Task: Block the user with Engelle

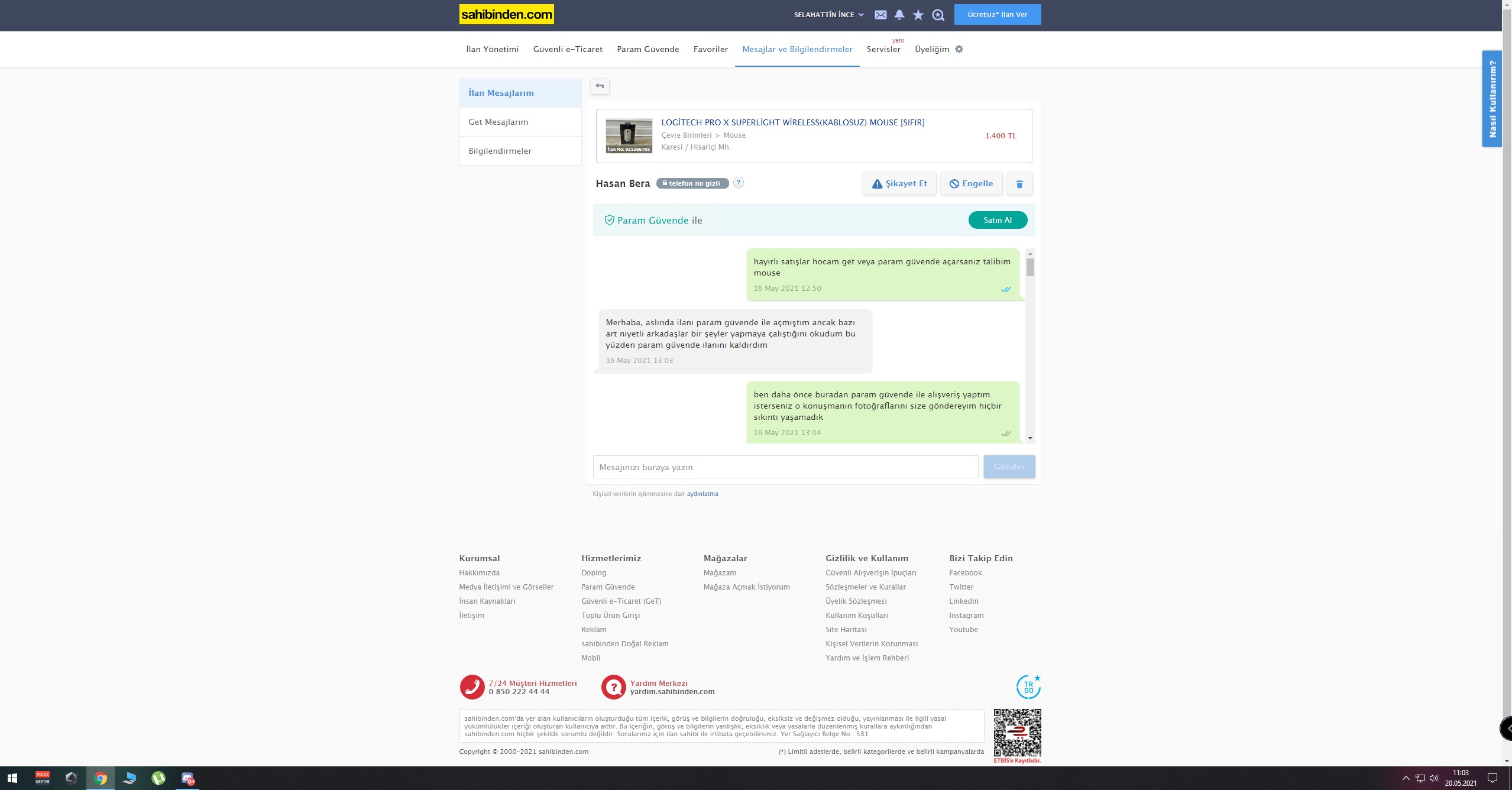Action: (x=971, y=184)
